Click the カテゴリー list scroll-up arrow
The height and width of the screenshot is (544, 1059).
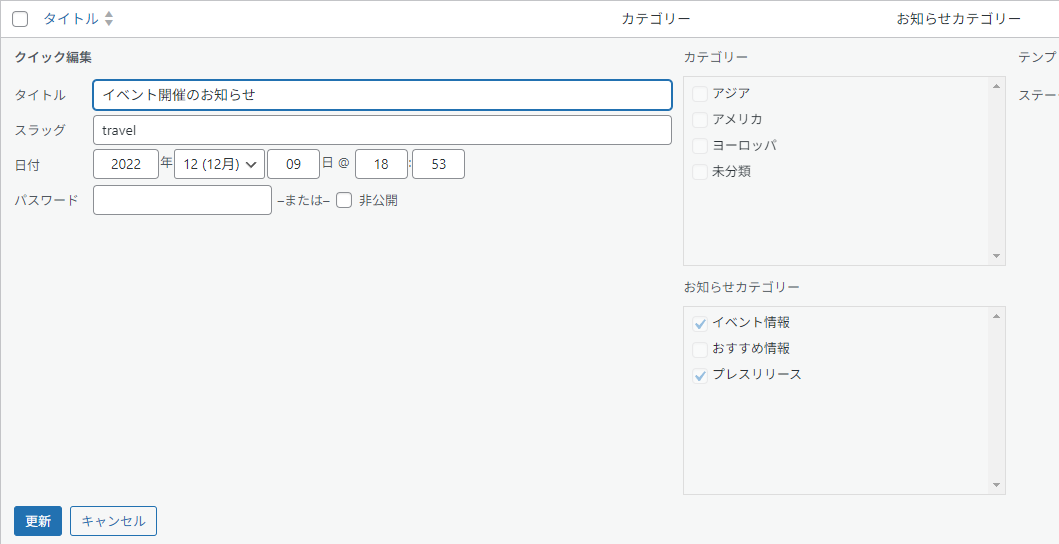point(996,86)
